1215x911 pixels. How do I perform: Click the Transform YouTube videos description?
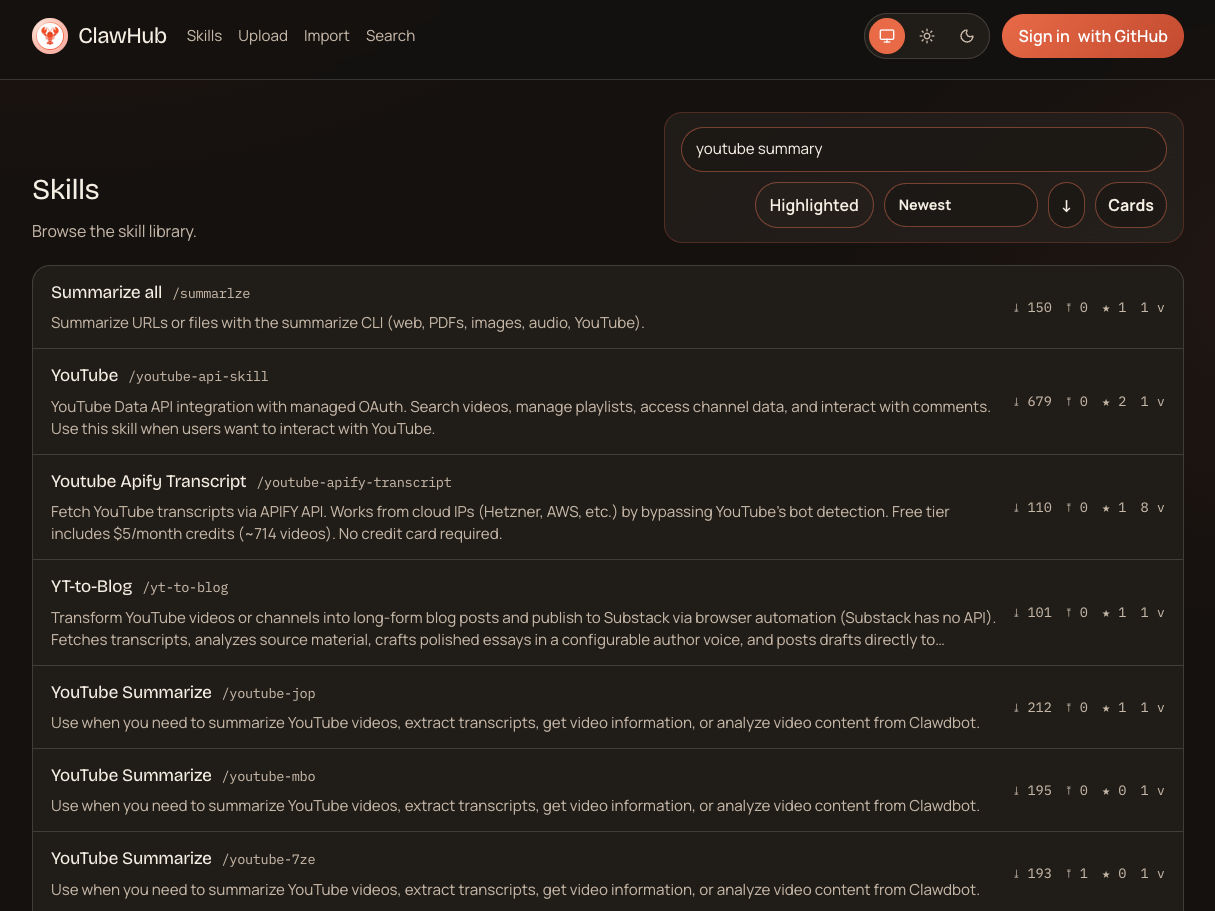pyautogui.click(x=524, y=628)
